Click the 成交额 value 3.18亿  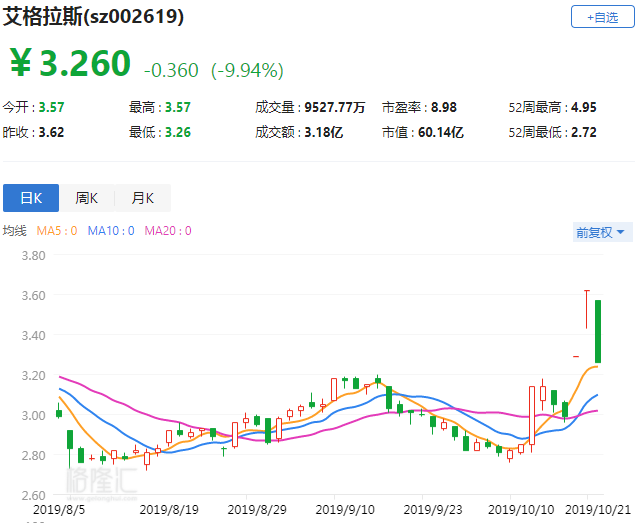click(324, 132)
